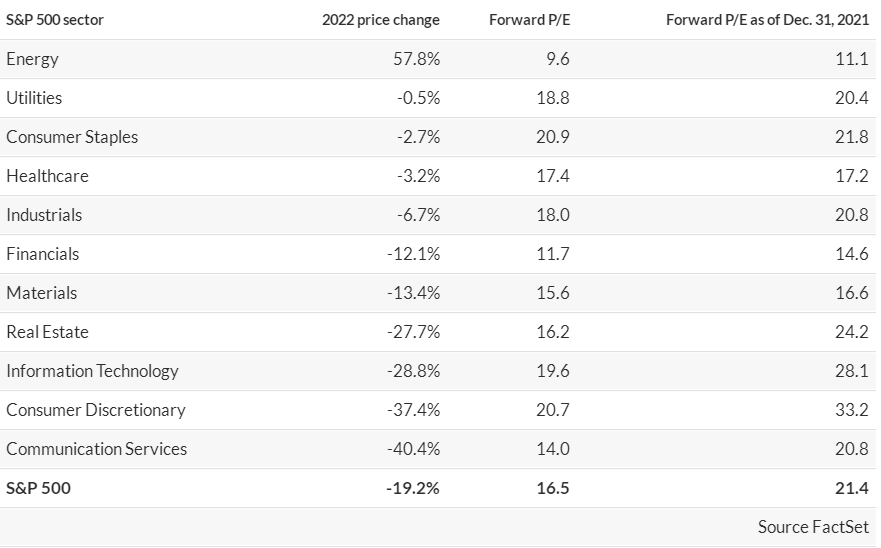Select the Industrials row label
Viewport: 881px width, 548px height.
(44, 215)
